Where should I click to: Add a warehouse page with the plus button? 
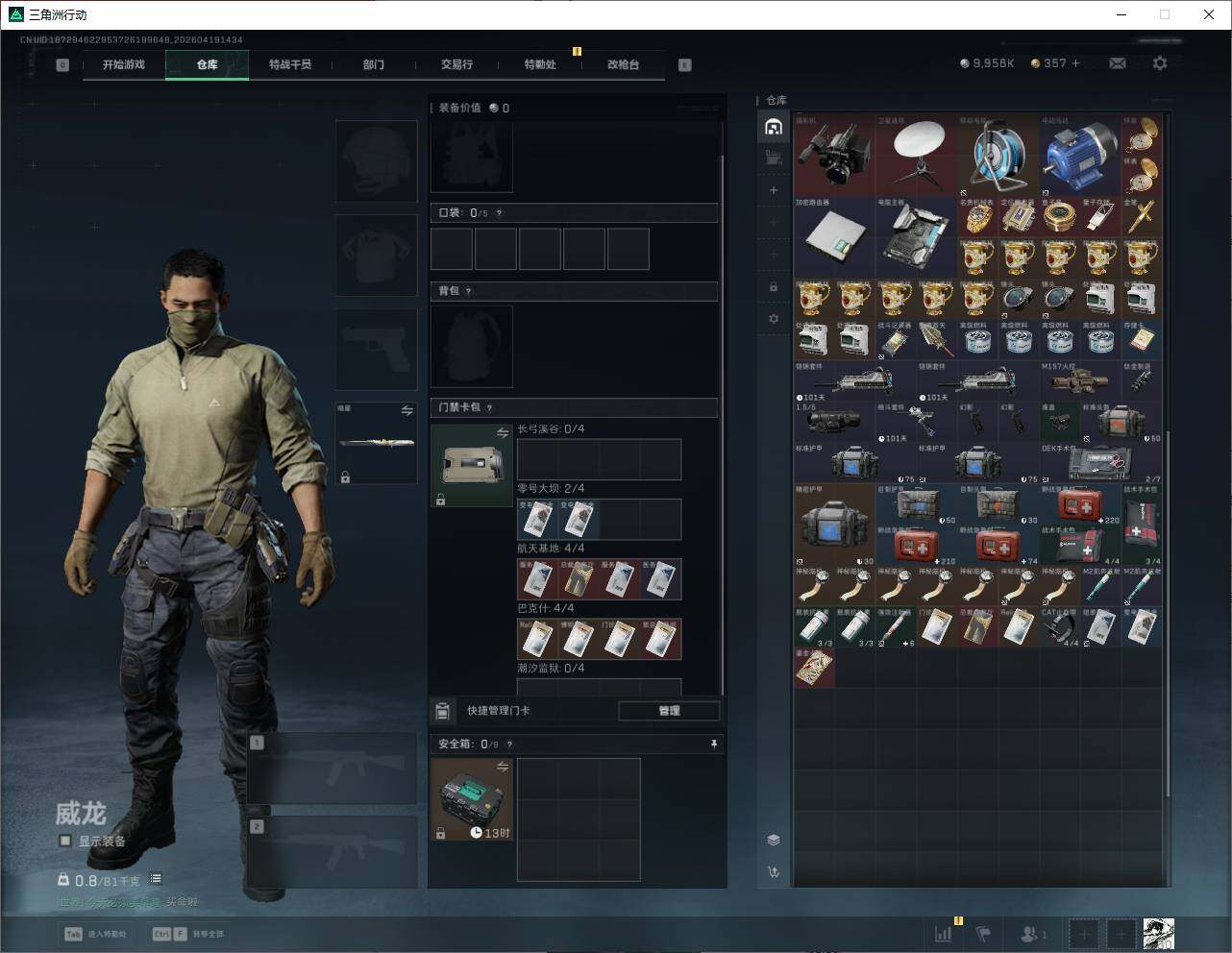tap(774, 190)
